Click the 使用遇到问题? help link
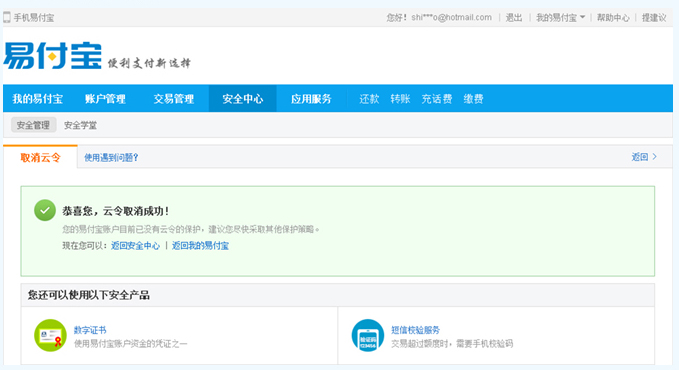Image resolution: width=679 pixels, height=370 pixels. point(111,157)
